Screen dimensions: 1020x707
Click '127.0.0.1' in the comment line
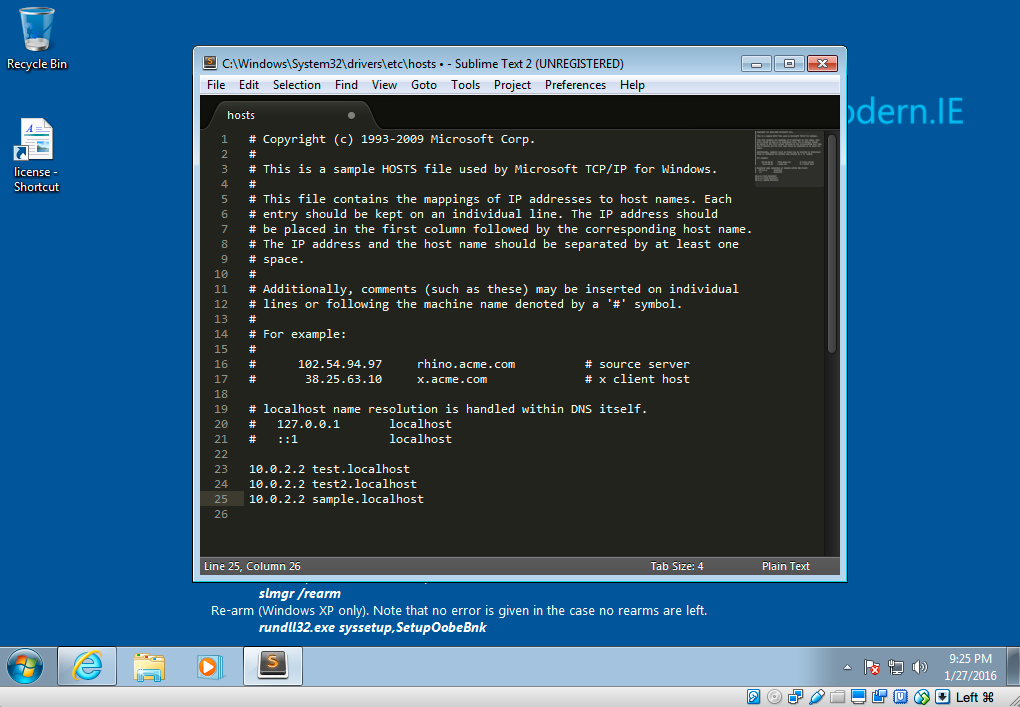(x=308, y=424)
